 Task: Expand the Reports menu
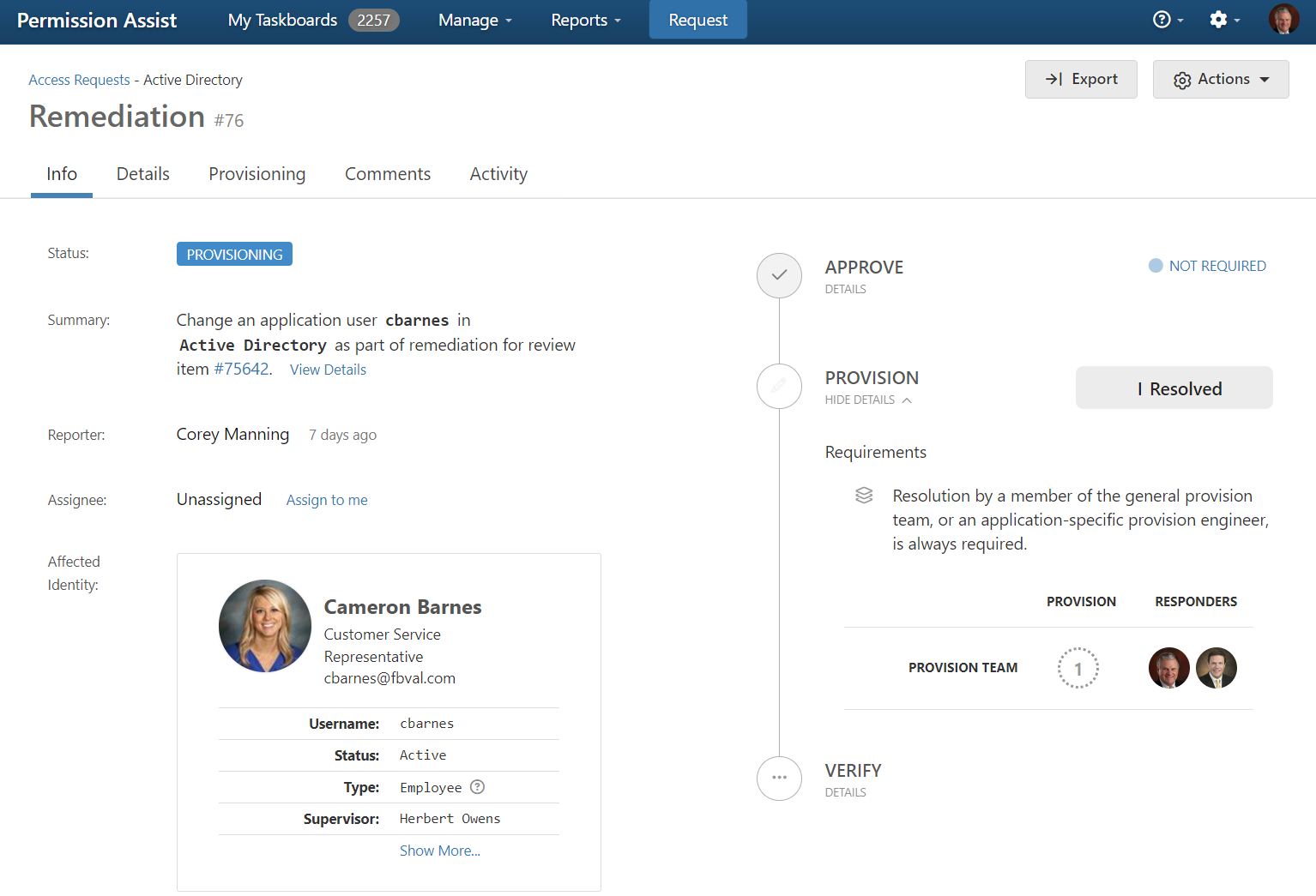point(585,20)
